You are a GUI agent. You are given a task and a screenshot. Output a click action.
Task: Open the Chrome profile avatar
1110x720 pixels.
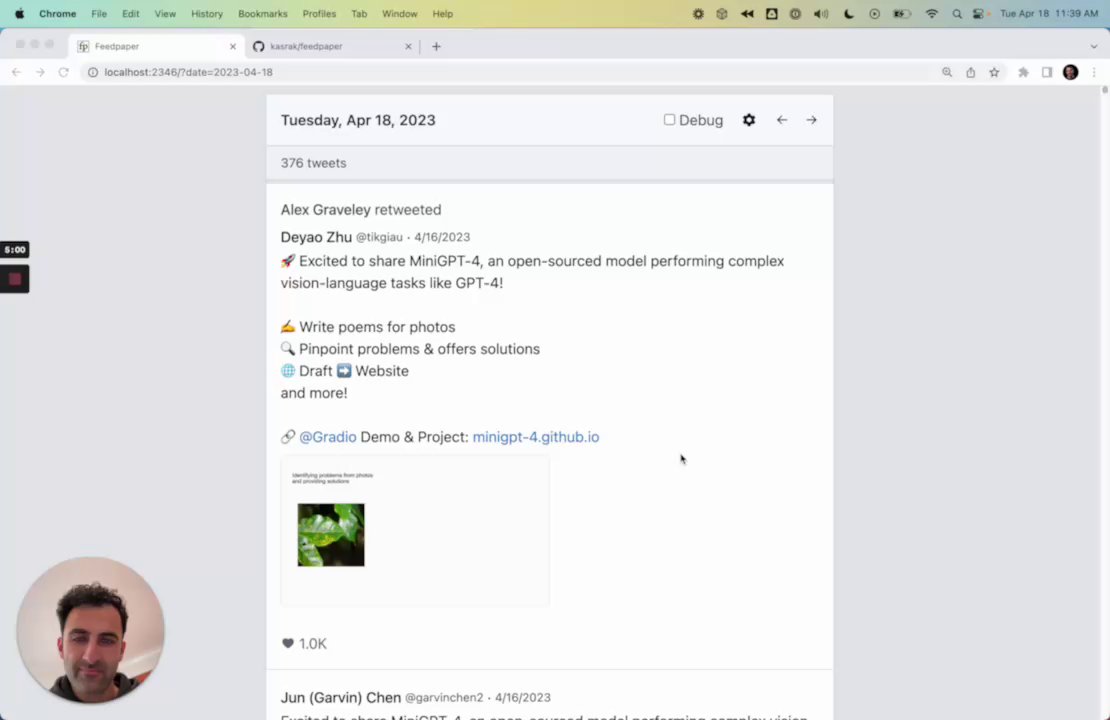point(1070,72)
